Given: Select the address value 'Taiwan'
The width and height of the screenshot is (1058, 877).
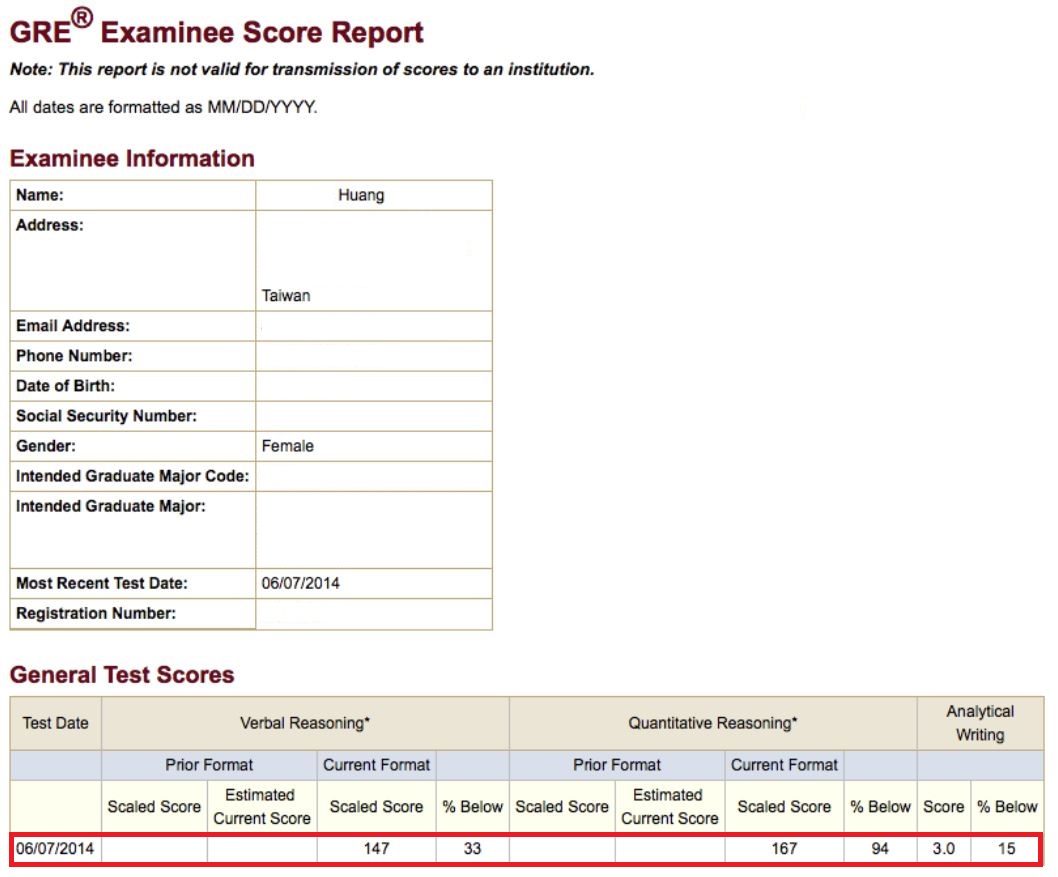Looking at the screenshot, I should [286, 295].
